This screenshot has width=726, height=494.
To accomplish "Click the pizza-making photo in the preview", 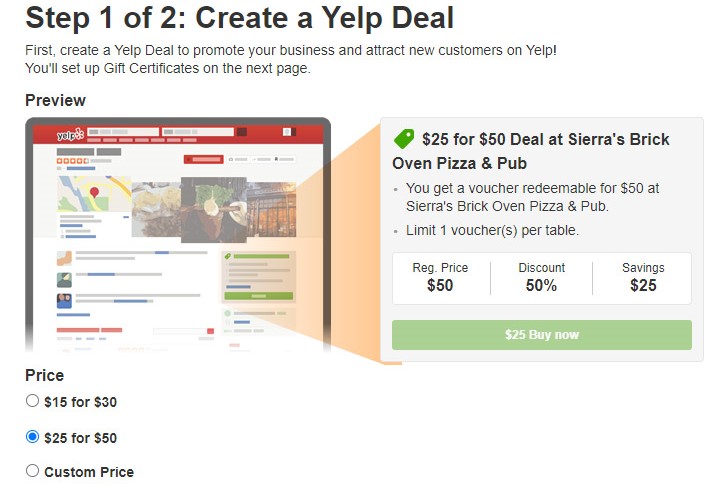I will click(x=213, y=210).
